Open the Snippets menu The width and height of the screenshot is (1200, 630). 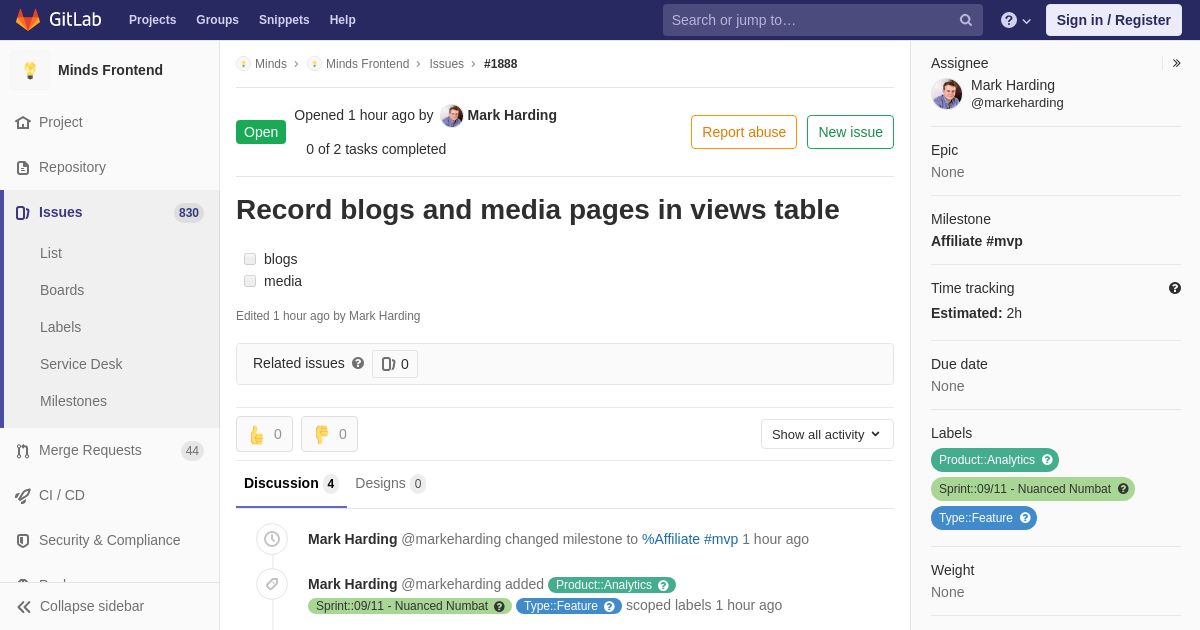(x=284, y=20)
